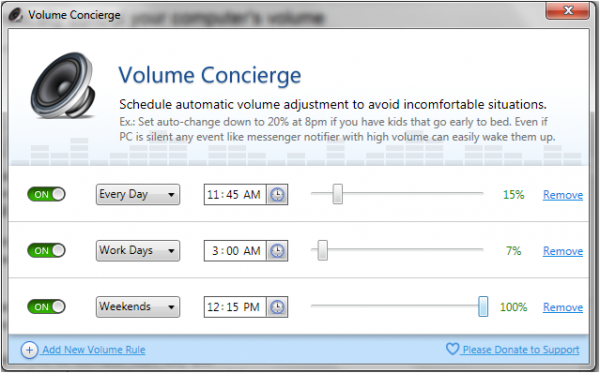This screenshot has width=600, height=373.
Task: Disable the Work Days rule switch
Action: pyautogui.click(x=46, y=251)
